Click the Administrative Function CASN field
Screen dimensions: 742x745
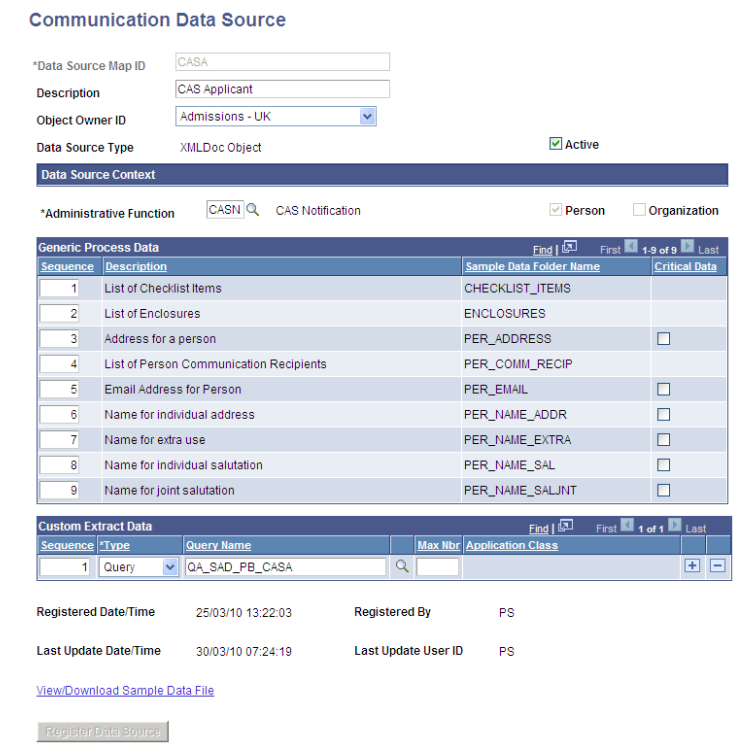225,210
